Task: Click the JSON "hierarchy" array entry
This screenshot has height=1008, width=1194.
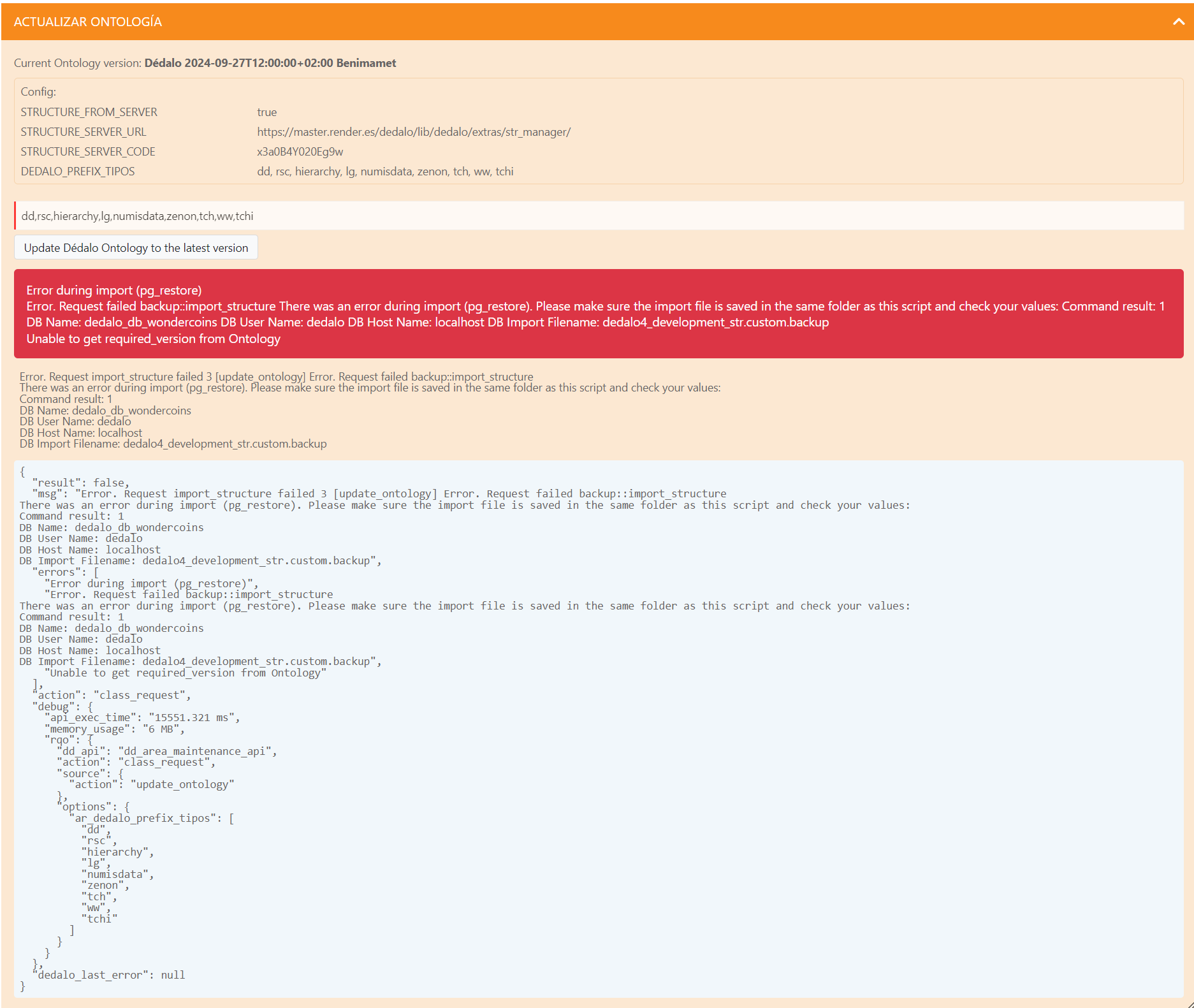Action: pos(118,852)
